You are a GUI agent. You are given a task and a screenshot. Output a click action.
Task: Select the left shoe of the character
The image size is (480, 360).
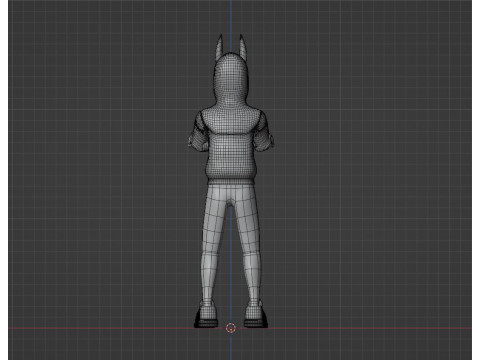tap(205, 315)
